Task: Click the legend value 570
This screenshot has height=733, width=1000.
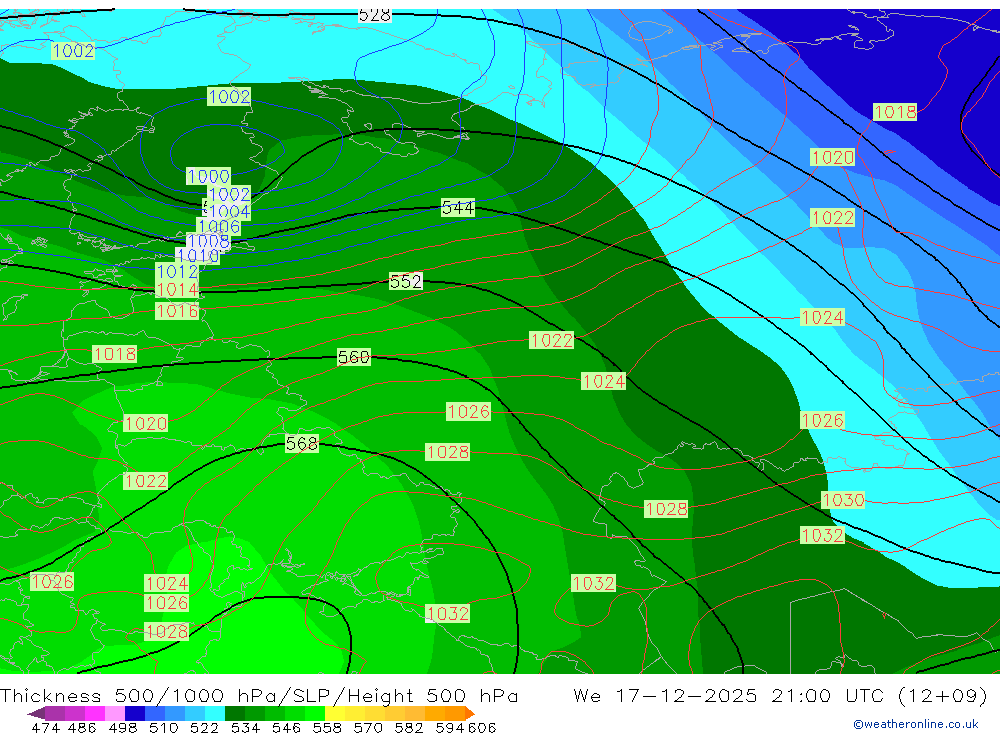Action: 368,727
